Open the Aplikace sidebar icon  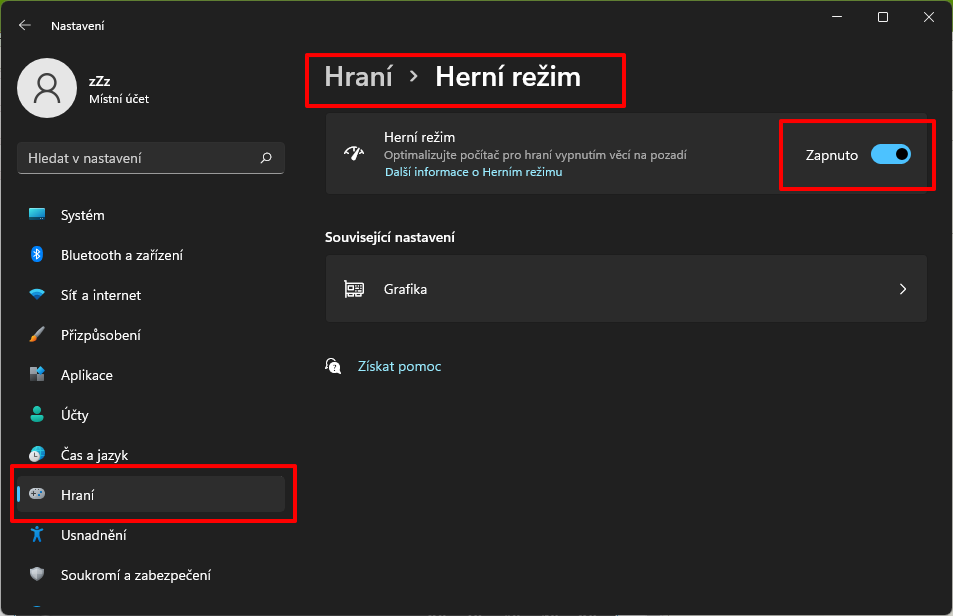(x=37, y=375)
